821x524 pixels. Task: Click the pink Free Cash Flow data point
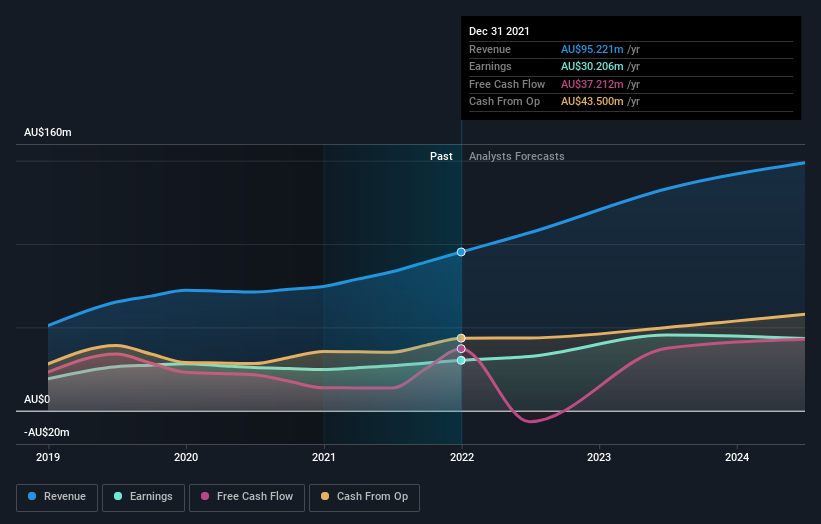coord(461,349)
